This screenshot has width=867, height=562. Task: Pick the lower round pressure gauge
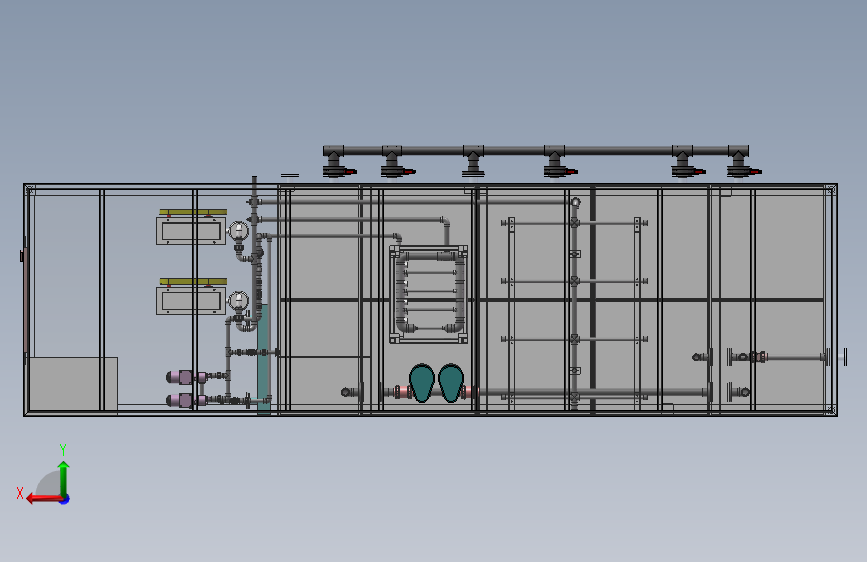click(x=238, y=301)
